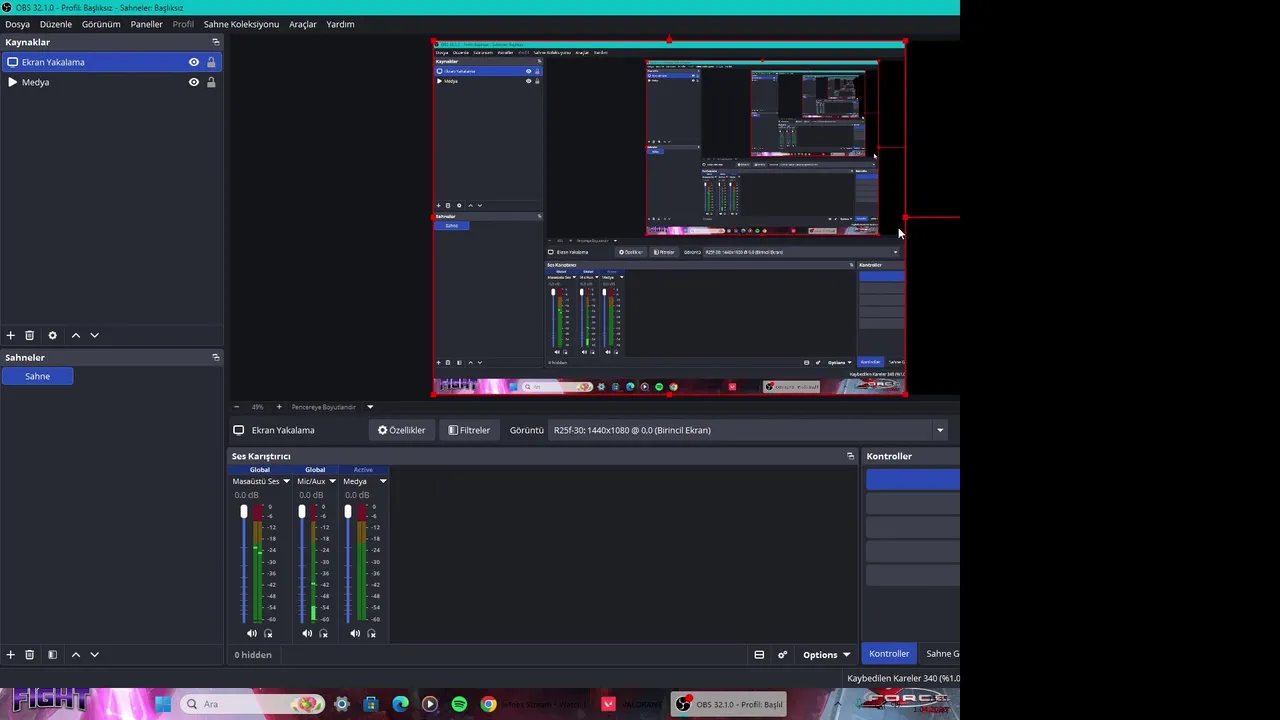Viewport: 1280px width, 720px height.
Task: Click Pencereye Boyutlandır scaling button
Action: 324,407
